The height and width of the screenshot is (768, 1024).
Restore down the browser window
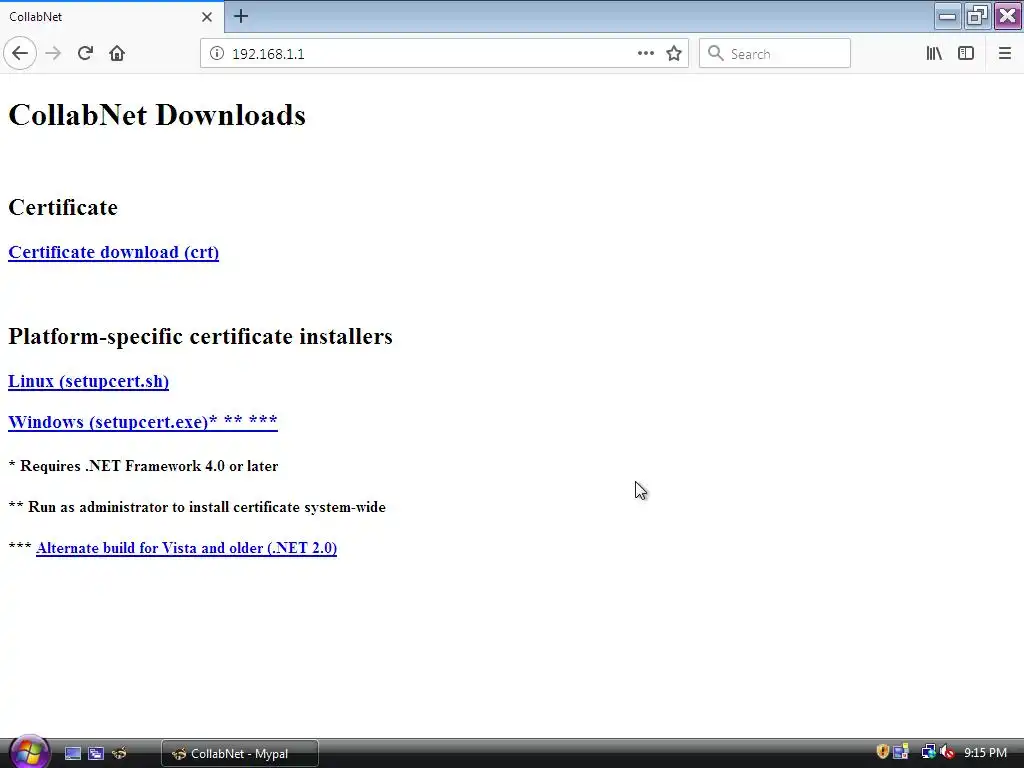tap(977, 16)
